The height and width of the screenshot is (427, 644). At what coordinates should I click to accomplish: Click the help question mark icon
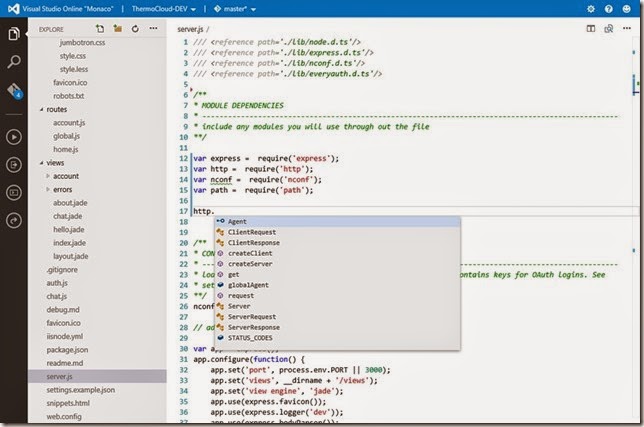[x=610, y=8]
